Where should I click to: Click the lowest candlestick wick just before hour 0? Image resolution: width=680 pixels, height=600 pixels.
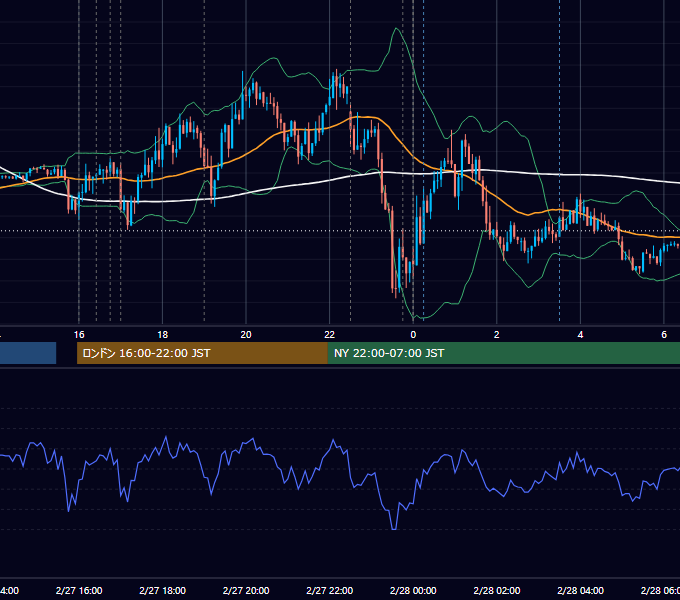tap(396, 295)
